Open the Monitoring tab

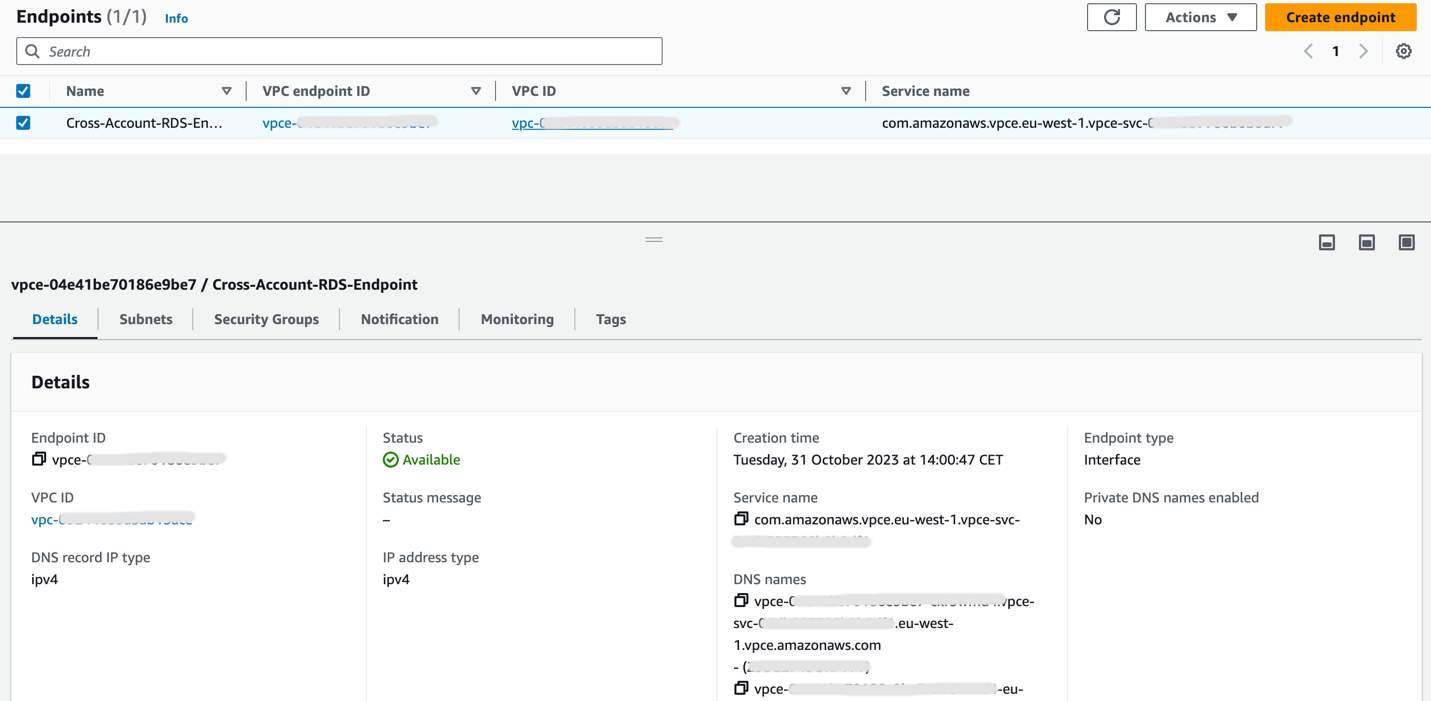click(x=517, y=319)
